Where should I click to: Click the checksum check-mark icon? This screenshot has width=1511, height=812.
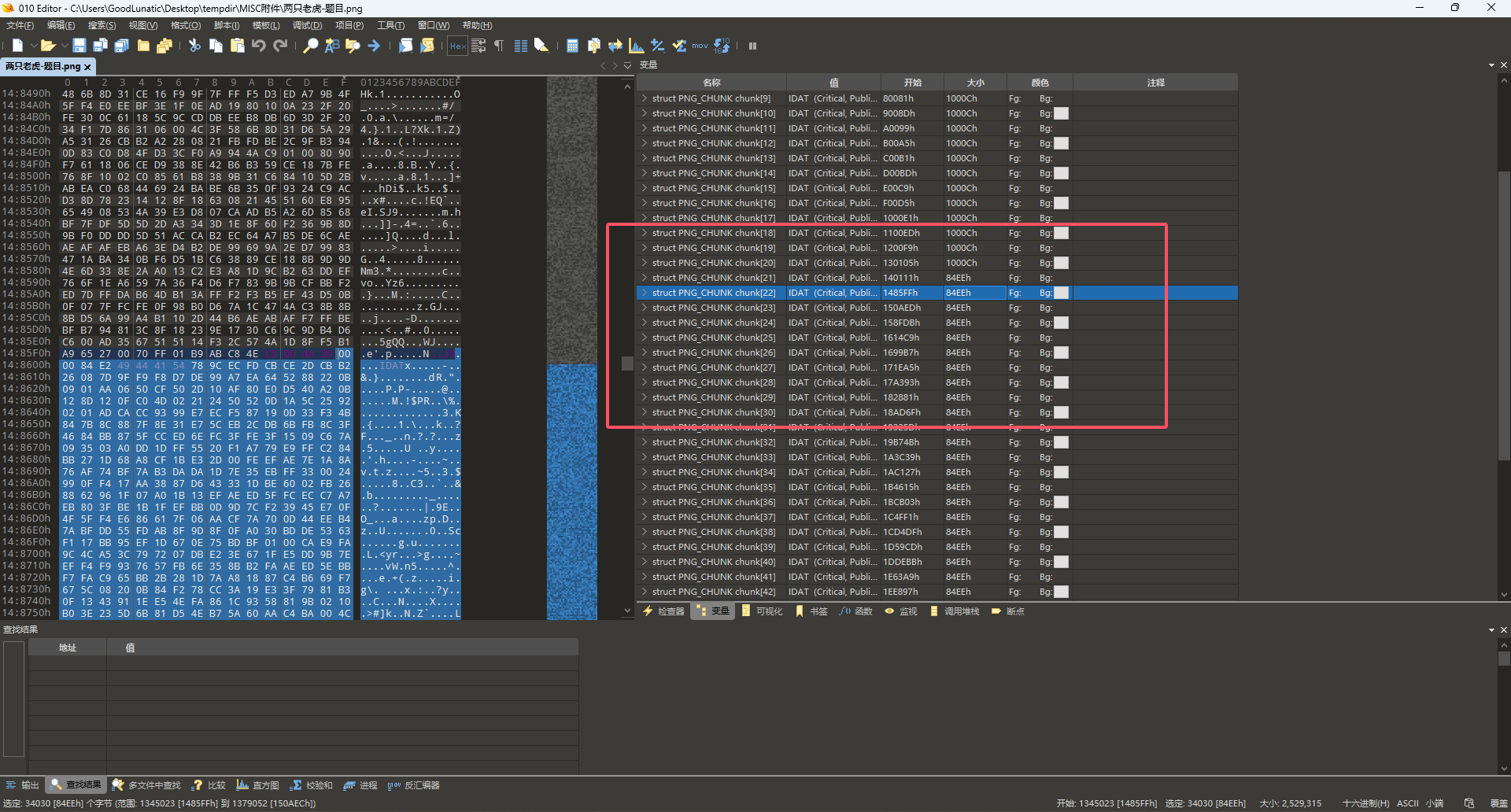point(679,46)
